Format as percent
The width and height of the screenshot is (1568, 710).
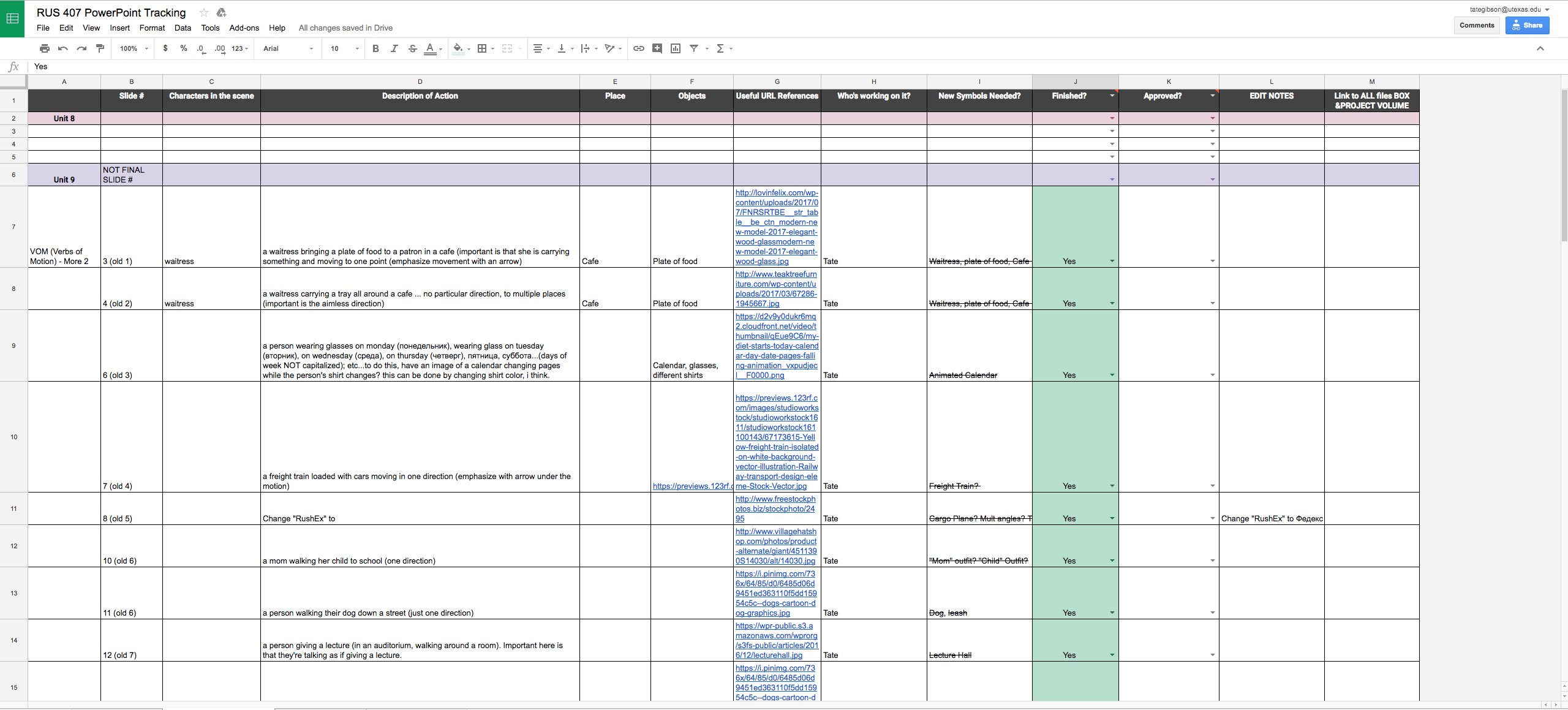(x=184, y=48)
